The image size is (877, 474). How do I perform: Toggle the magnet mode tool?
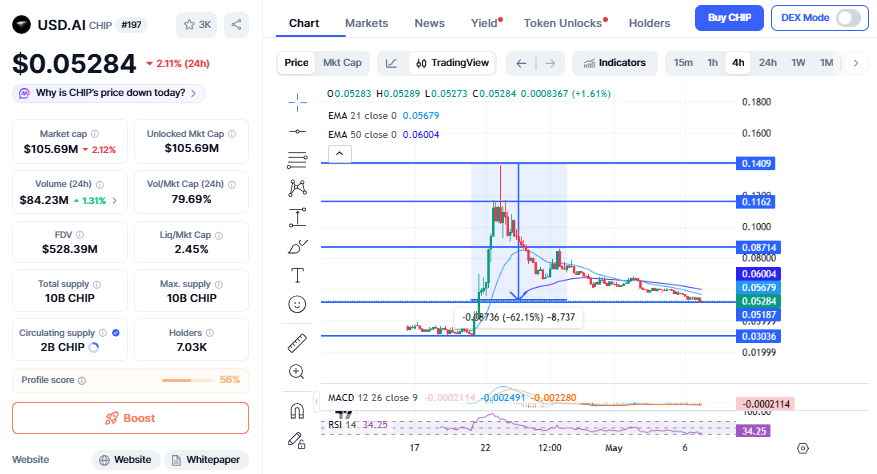(x=297, y=411)
